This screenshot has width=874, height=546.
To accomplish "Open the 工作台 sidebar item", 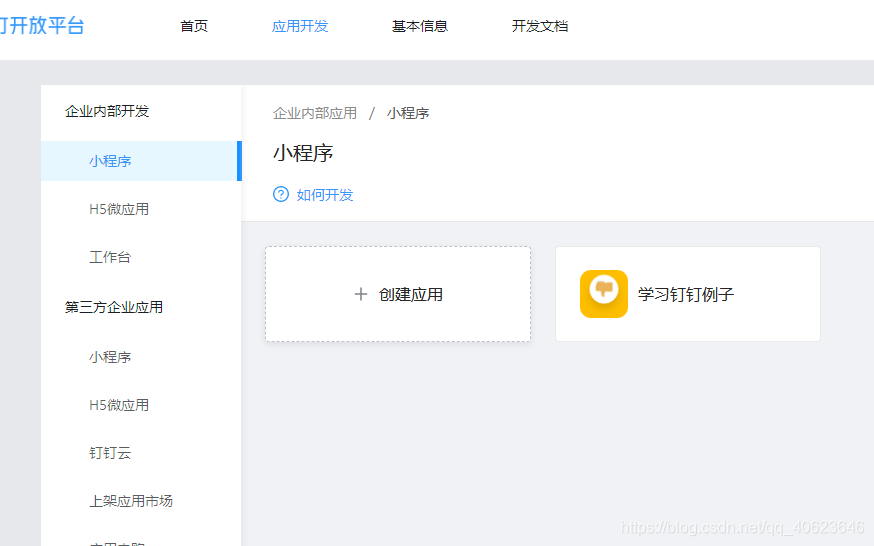I will [110, 257].
